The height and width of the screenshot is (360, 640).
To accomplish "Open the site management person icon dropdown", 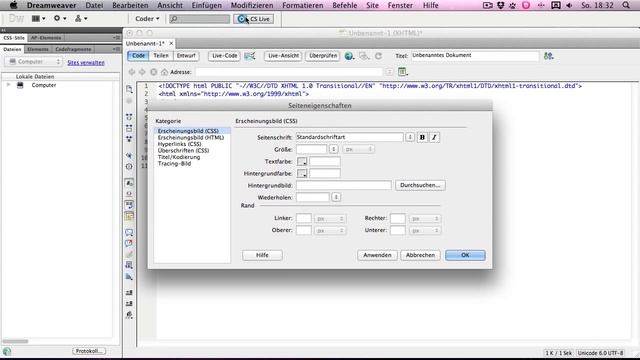I will point(81,18).
